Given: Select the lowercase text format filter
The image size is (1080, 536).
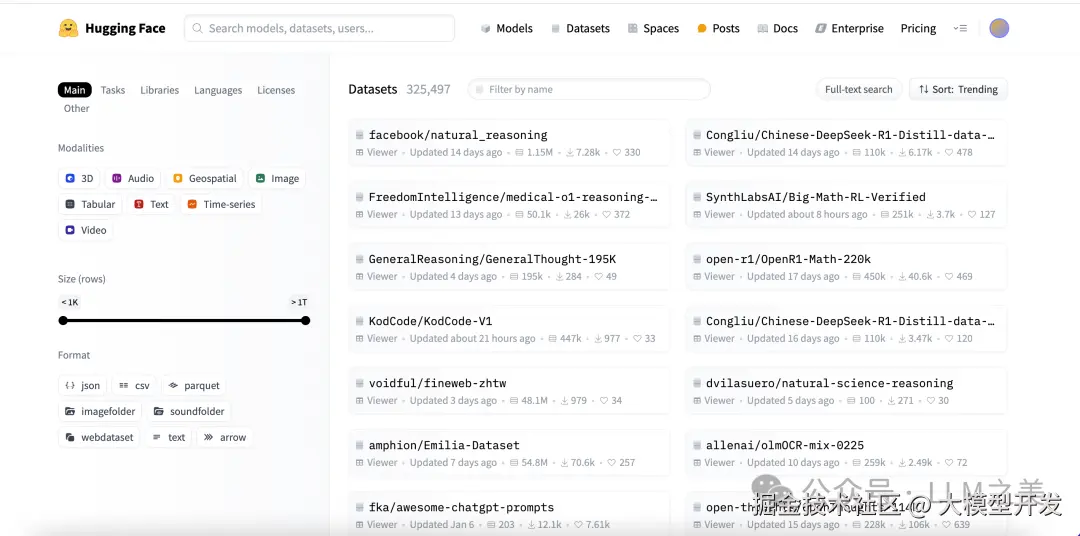Looking at the screenshot, I should [169, 437].
